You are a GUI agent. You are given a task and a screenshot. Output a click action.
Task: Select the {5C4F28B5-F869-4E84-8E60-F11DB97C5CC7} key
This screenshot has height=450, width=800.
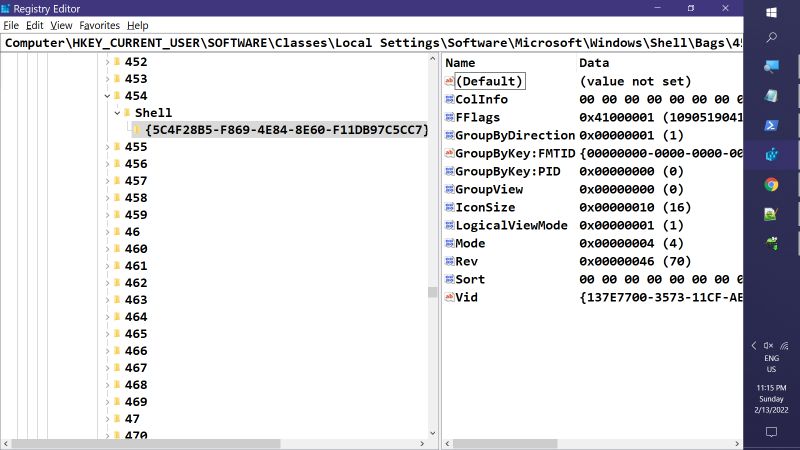pos(287,130)
